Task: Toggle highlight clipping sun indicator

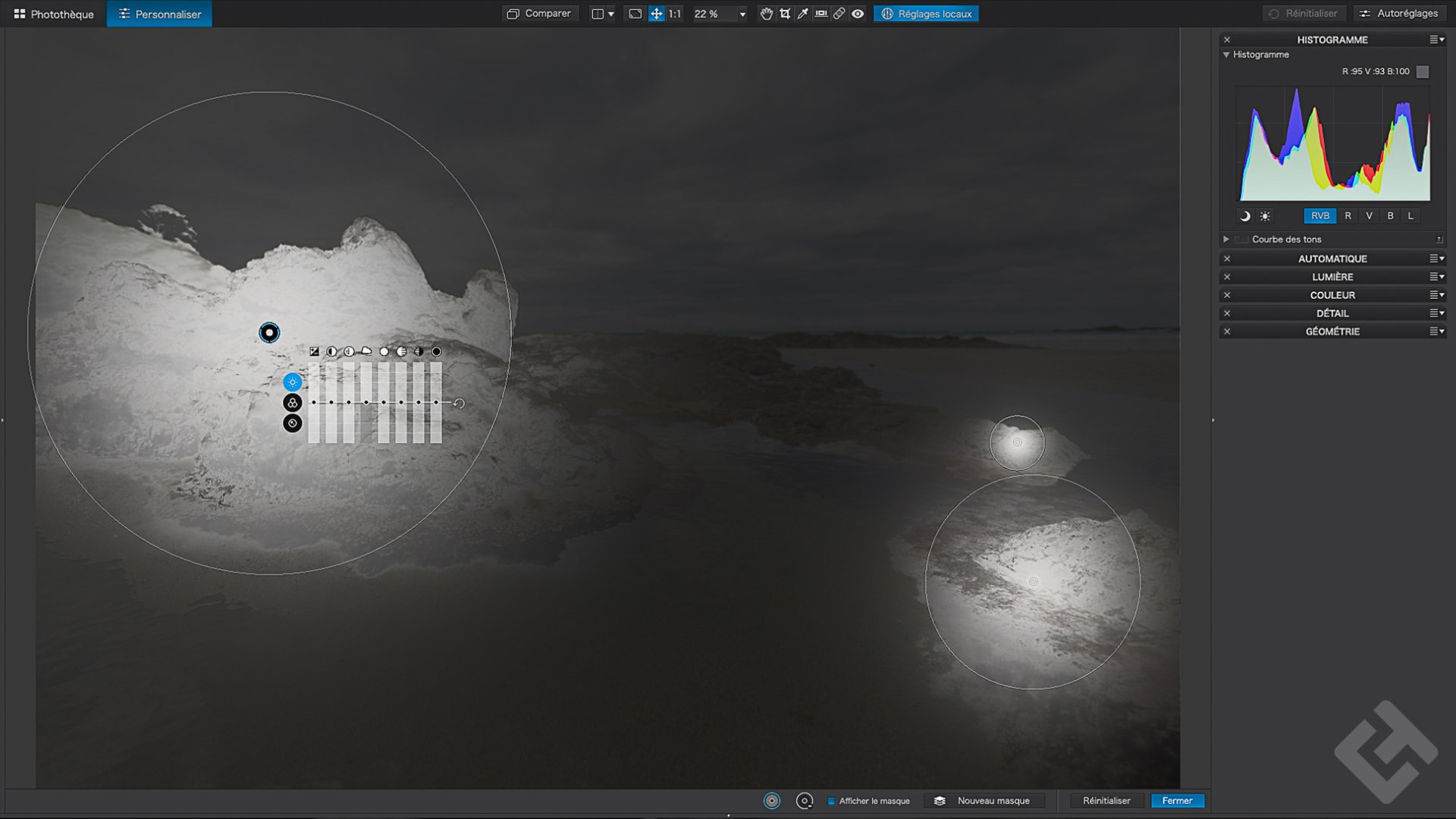Action: pyautogui.click(x=1265, y=216)
